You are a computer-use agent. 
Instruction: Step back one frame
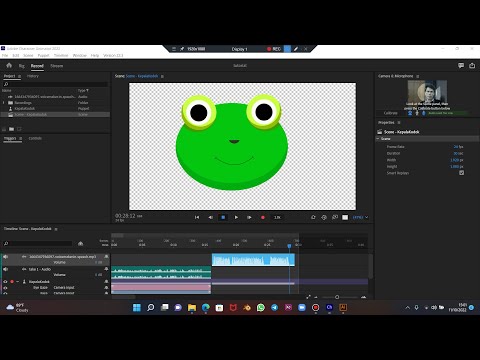pyautogui.click(x=210, y=217)
